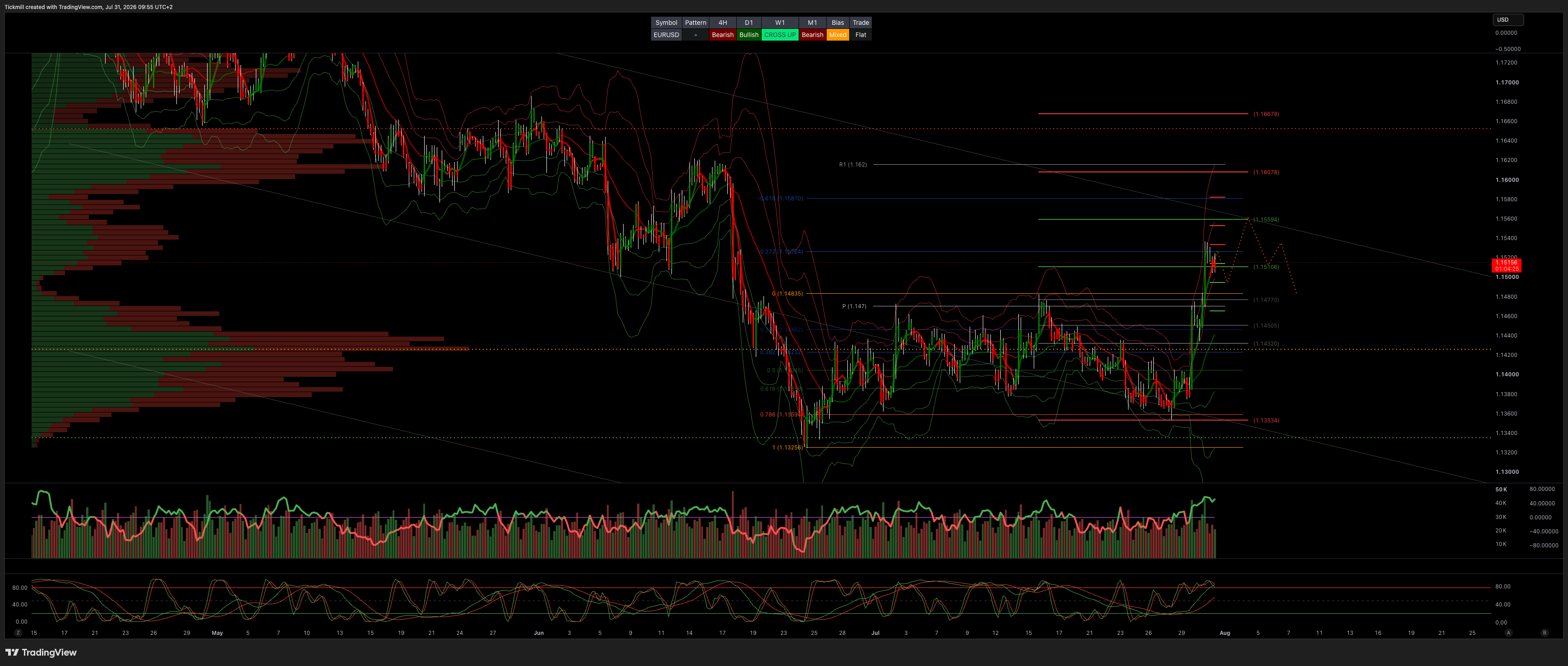This screenshot has height=666, width=1568.
Task: Click the D1 column header
Action: (749, 23)
